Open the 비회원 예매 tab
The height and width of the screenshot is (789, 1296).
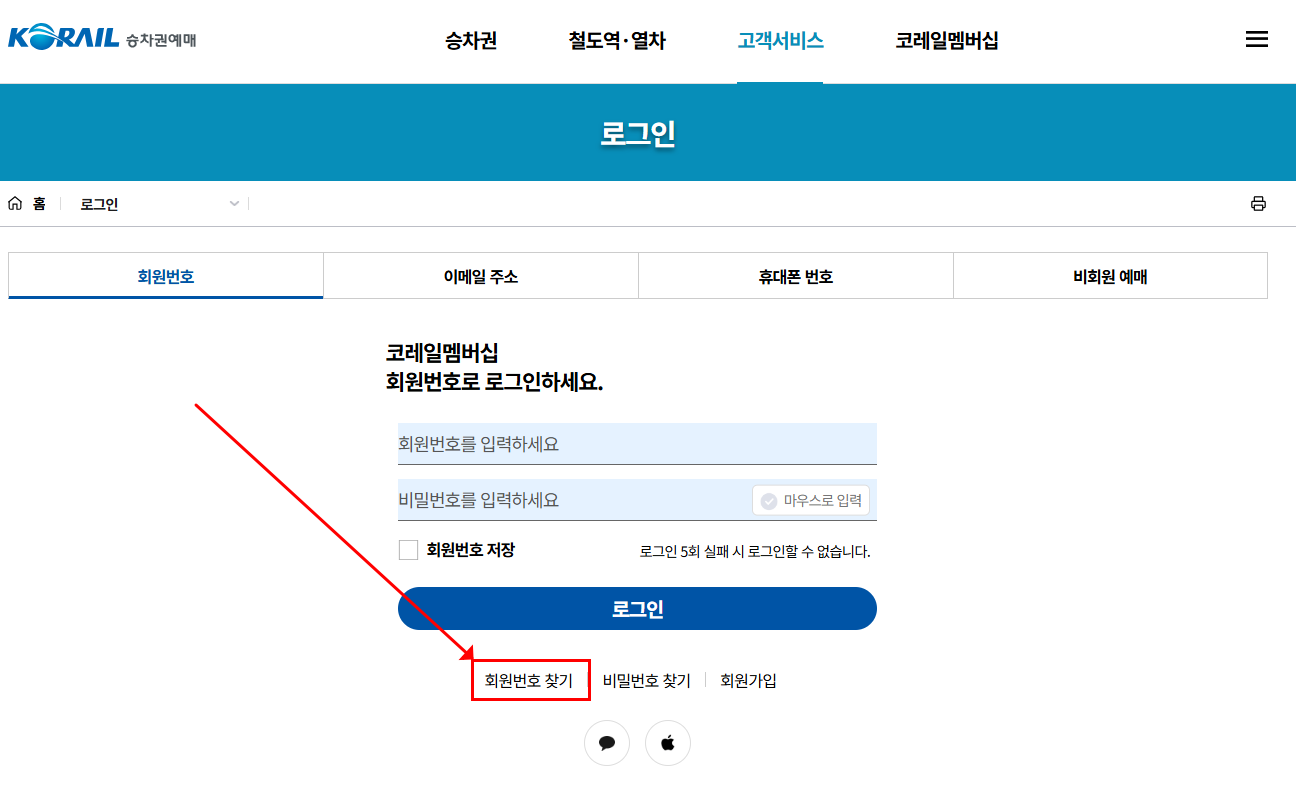coord(1110,275)
